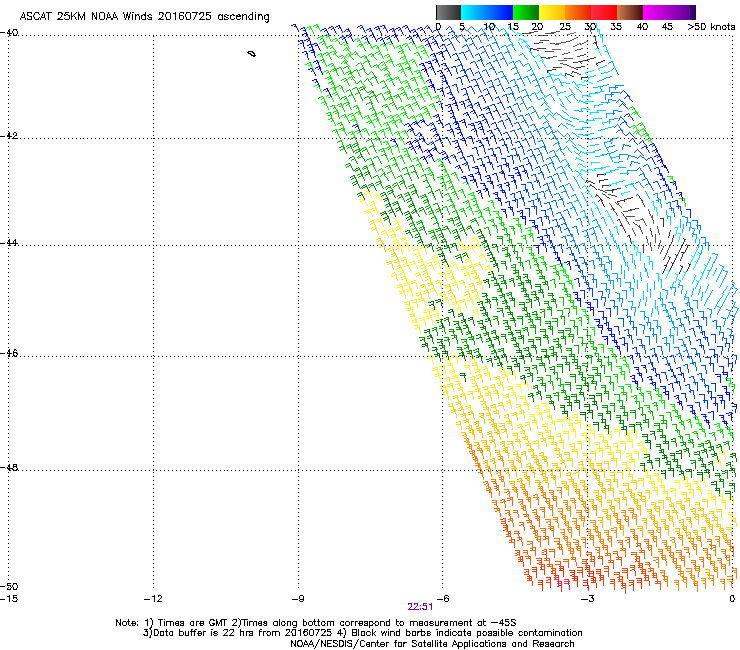The height and width of the screenshot is (650, 740).
Task: Click the '-50' latitude axis label
Action: pyautogui.click(x=9, y=586)
